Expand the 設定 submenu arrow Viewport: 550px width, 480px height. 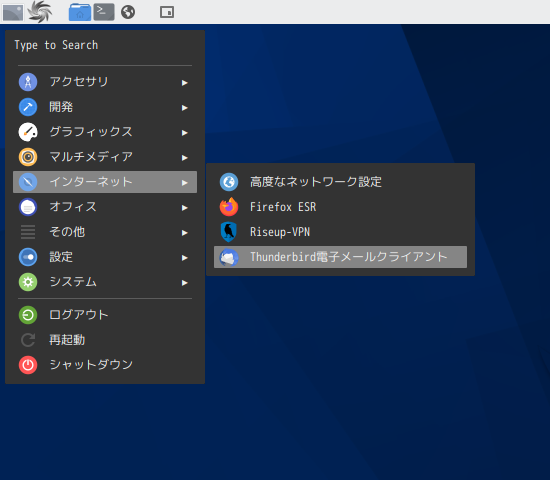(x=185, y=258)
